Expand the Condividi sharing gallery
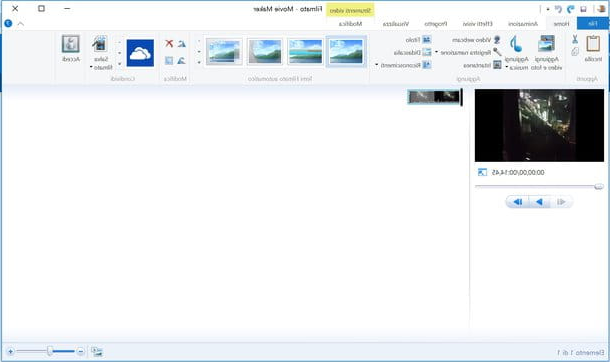Image resolution: width=610 pixels, height=362 pixels. [119, 63]
